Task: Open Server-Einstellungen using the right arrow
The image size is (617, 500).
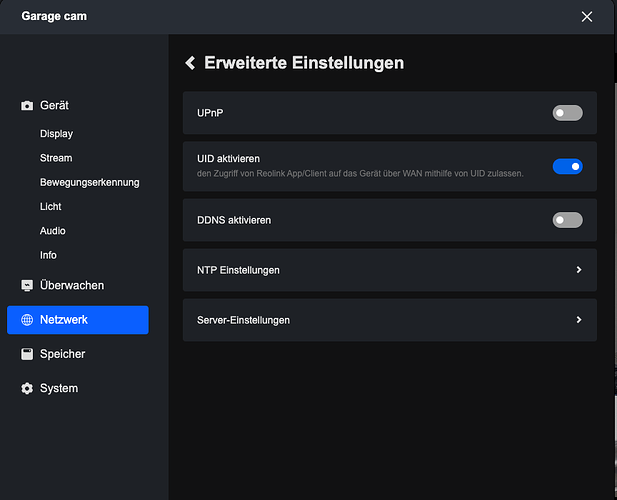Action: [579, 320]
